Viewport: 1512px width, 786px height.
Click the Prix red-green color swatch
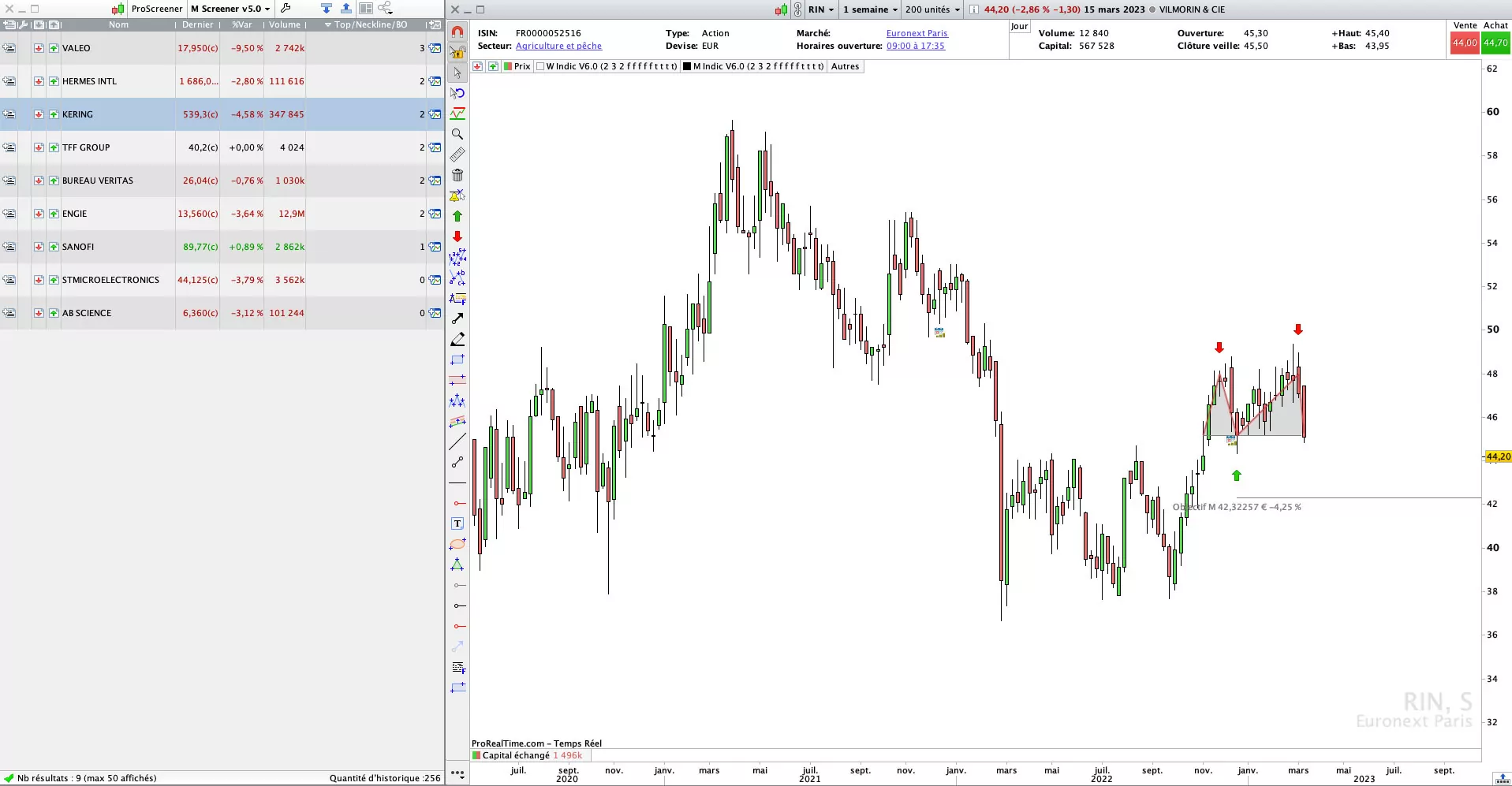pos(508,66)
